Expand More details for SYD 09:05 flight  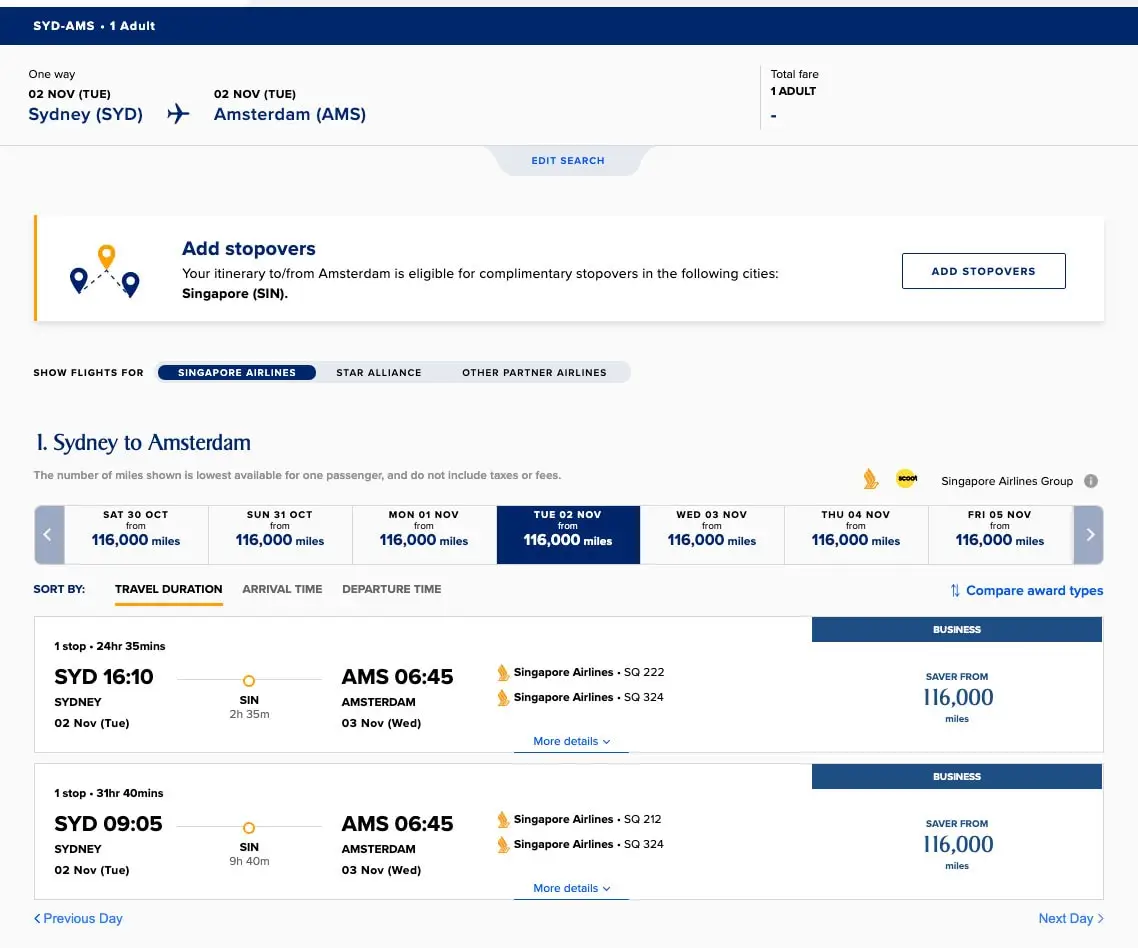point(571,888)
